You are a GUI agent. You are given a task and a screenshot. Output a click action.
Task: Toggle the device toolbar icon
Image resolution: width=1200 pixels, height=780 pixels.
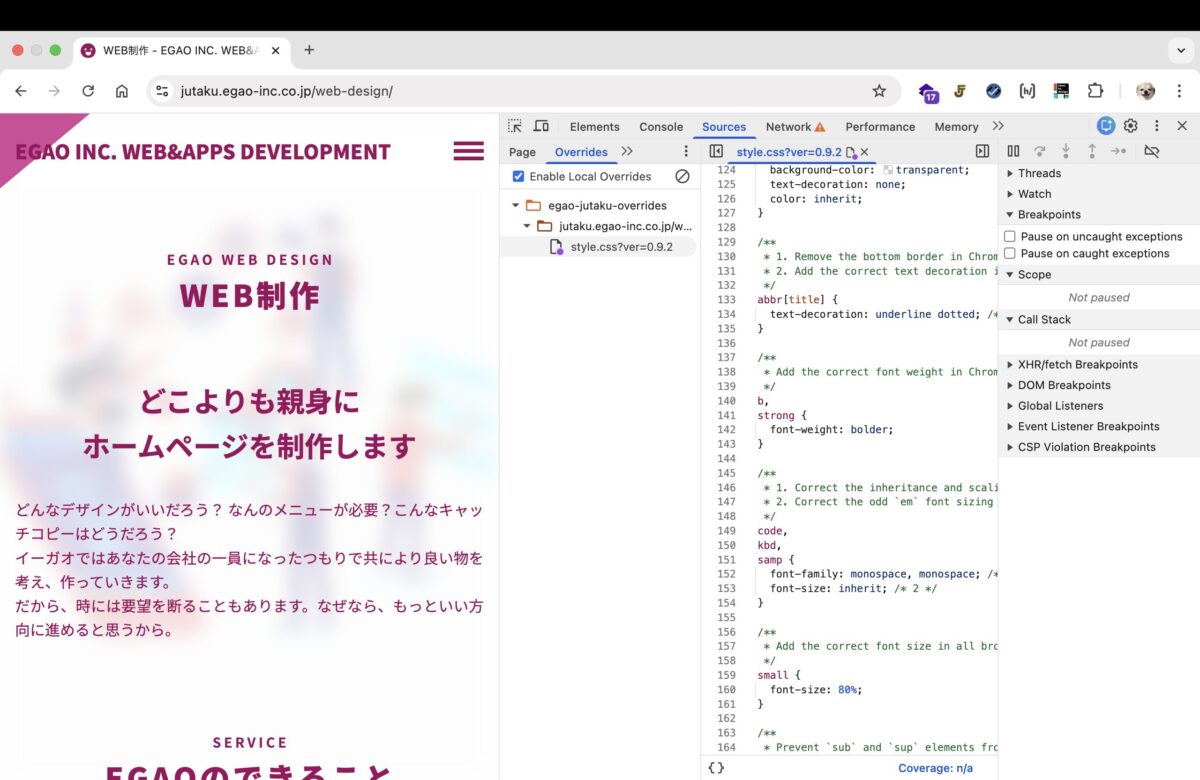click(x=541, y=126)
